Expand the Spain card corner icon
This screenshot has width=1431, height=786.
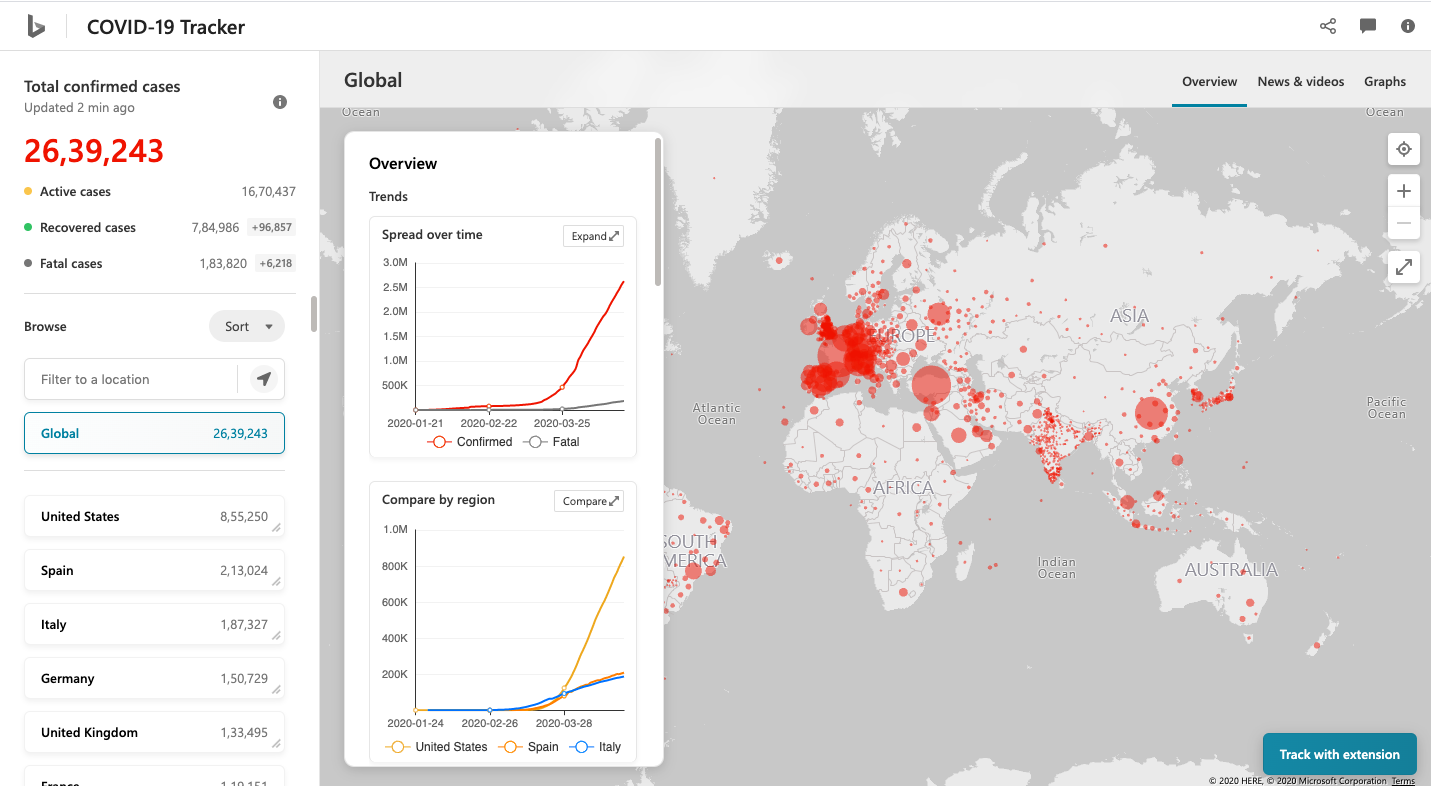coord(276,582)
